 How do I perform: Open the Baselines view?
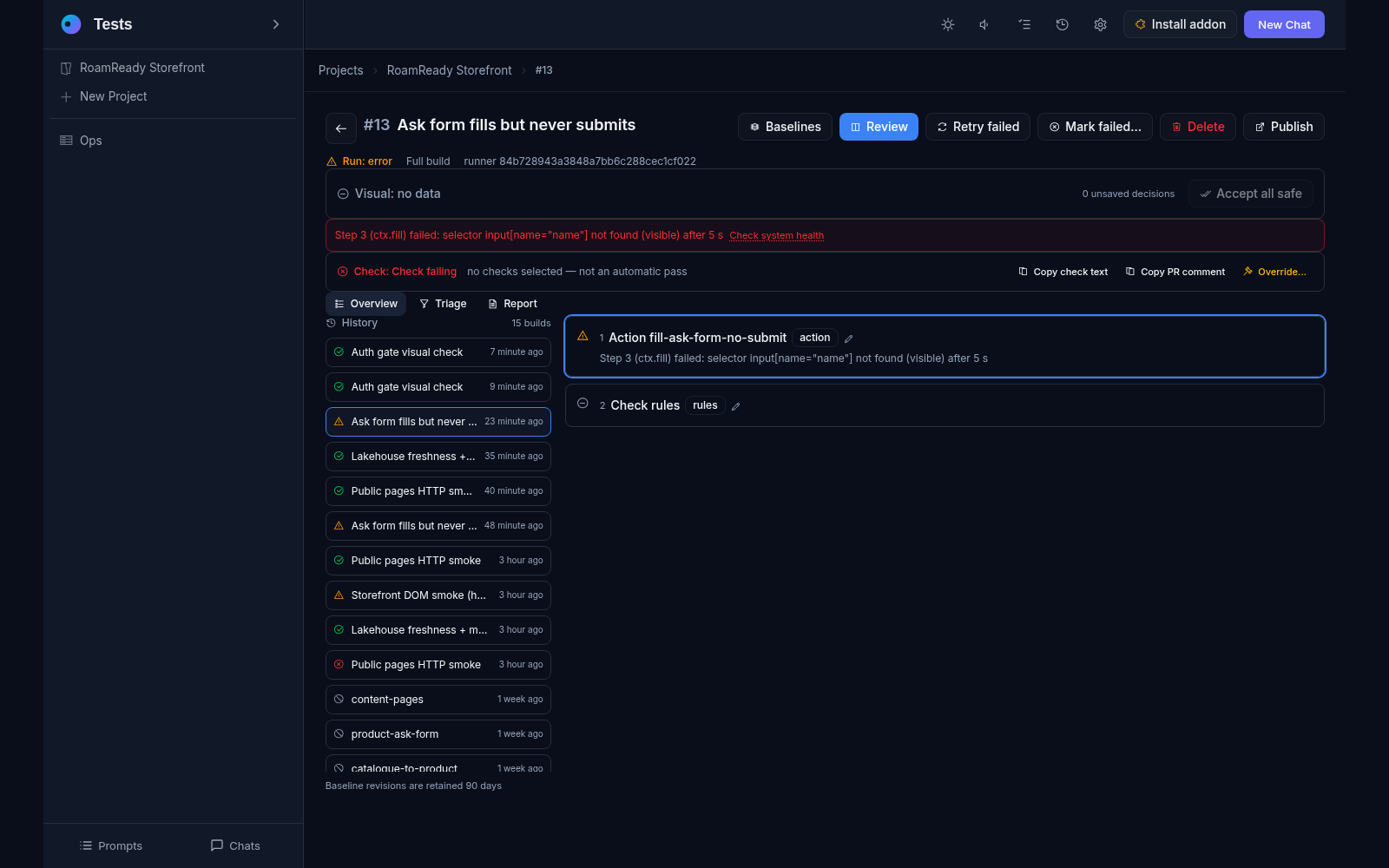click(785, 127)
